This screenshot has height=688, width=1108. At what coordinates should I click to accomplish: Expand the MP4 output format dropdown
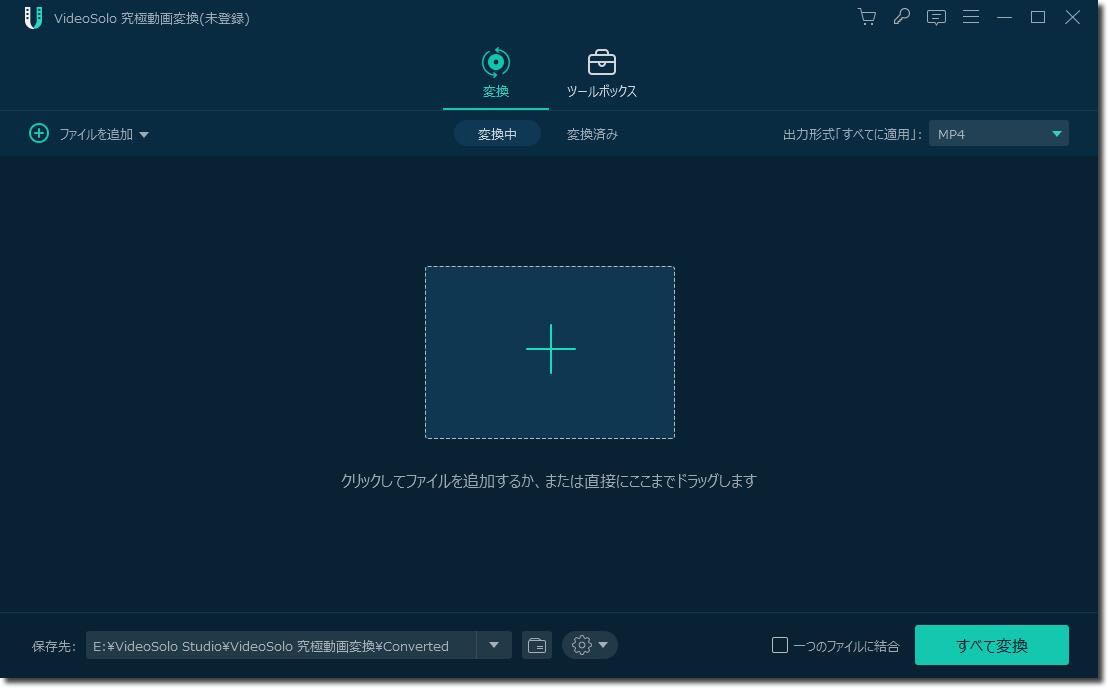[1056, 133]
